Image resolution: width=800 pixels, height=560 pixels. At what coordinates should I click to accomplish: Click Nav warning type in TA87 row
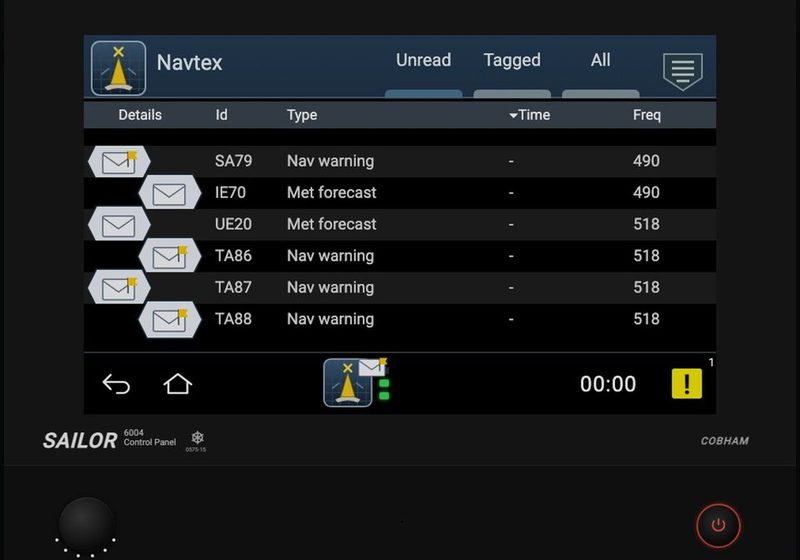[330, 288]
